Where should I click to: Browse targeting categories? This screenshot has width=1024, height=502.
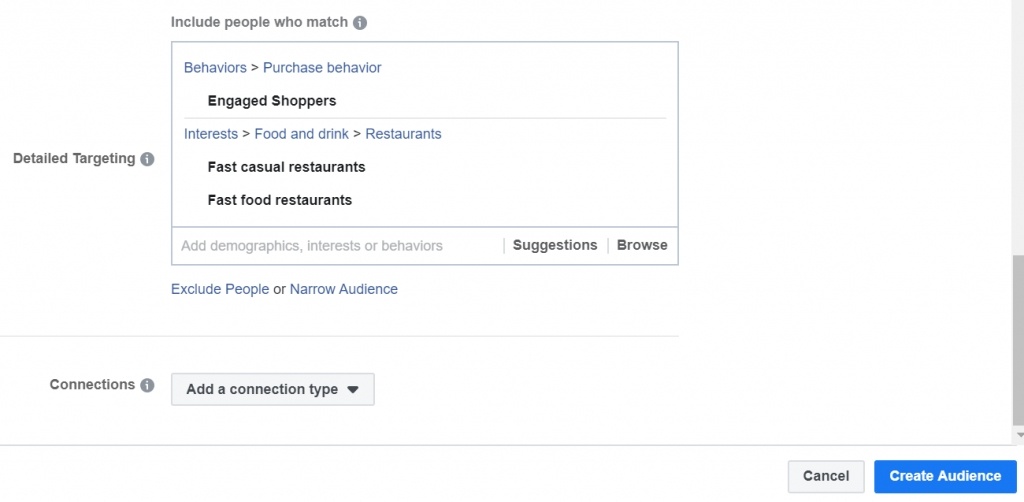pos(642,245)
